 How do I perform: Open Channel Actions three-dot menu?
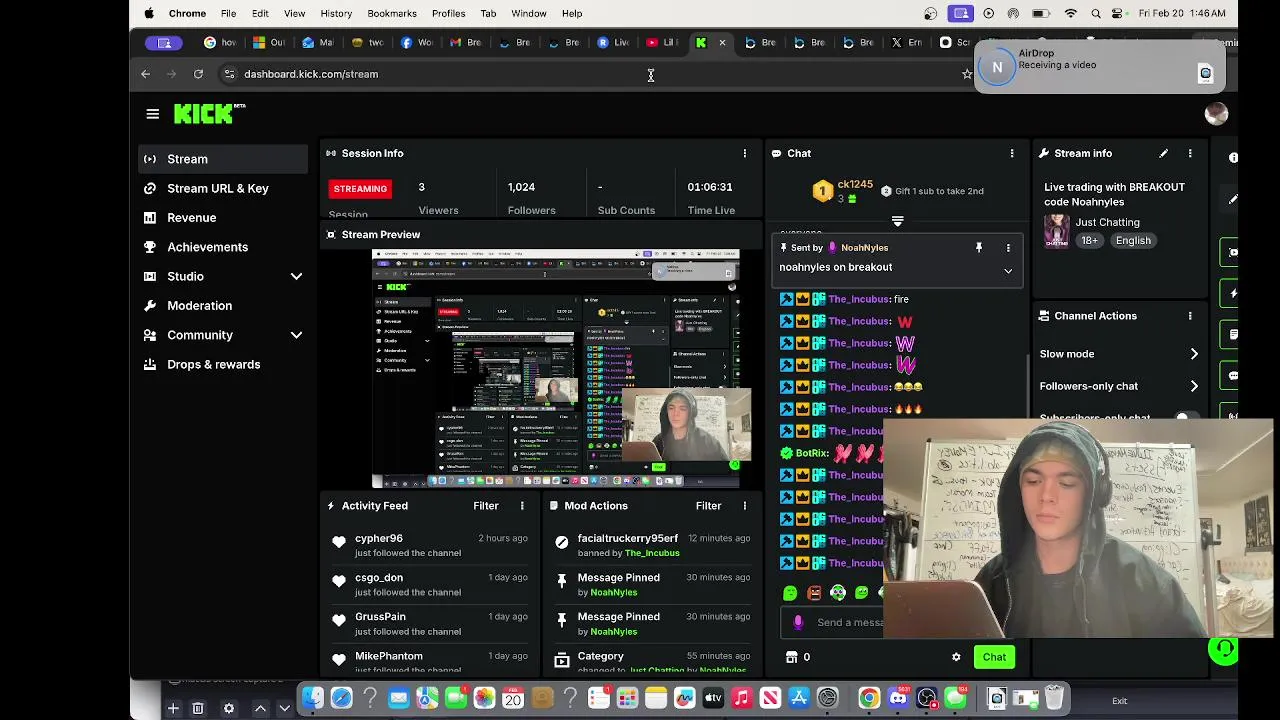click(x=1190, y=316)
